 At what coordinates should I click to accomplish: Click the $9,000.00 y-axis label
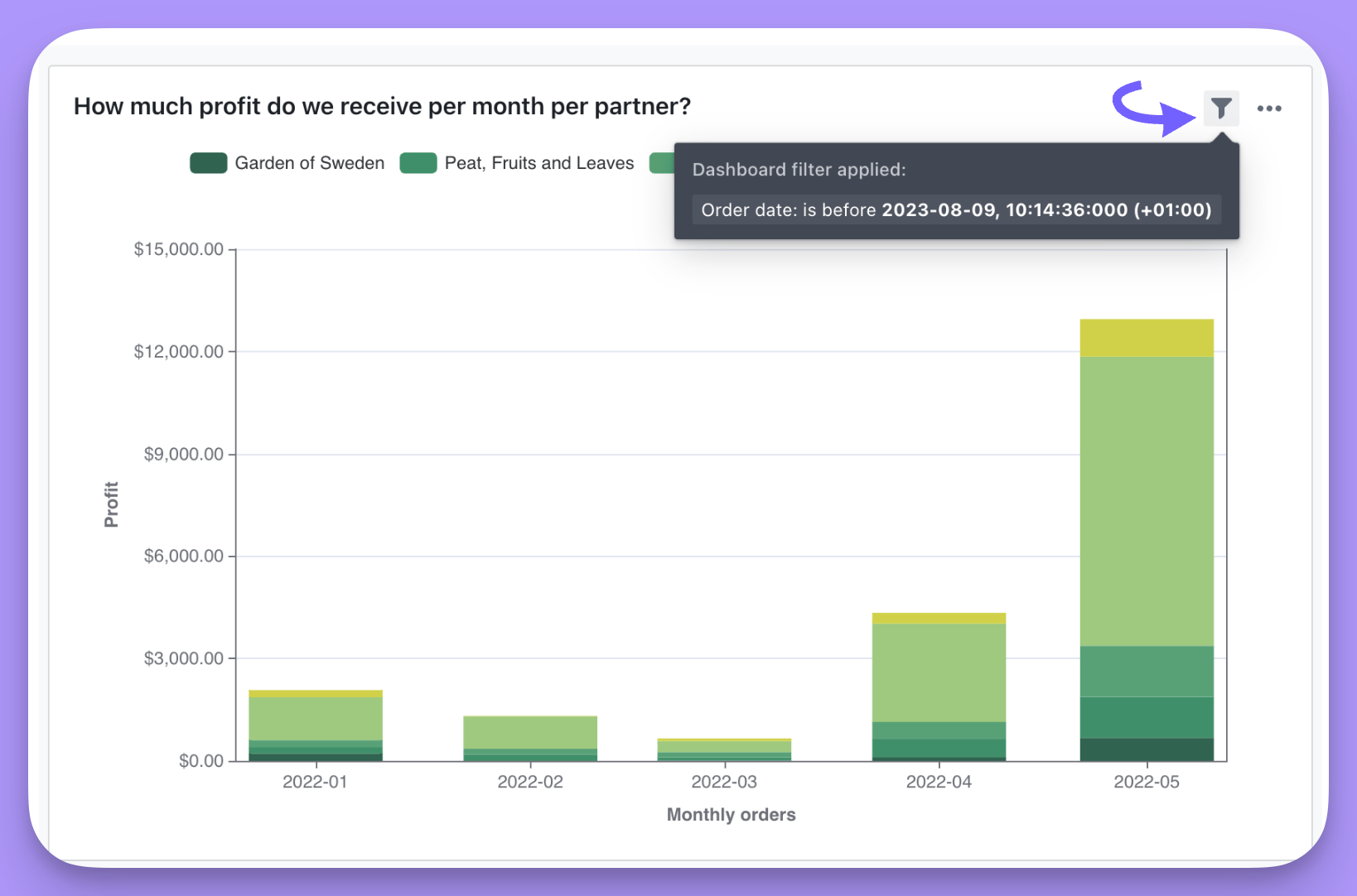tap(184, 454)
